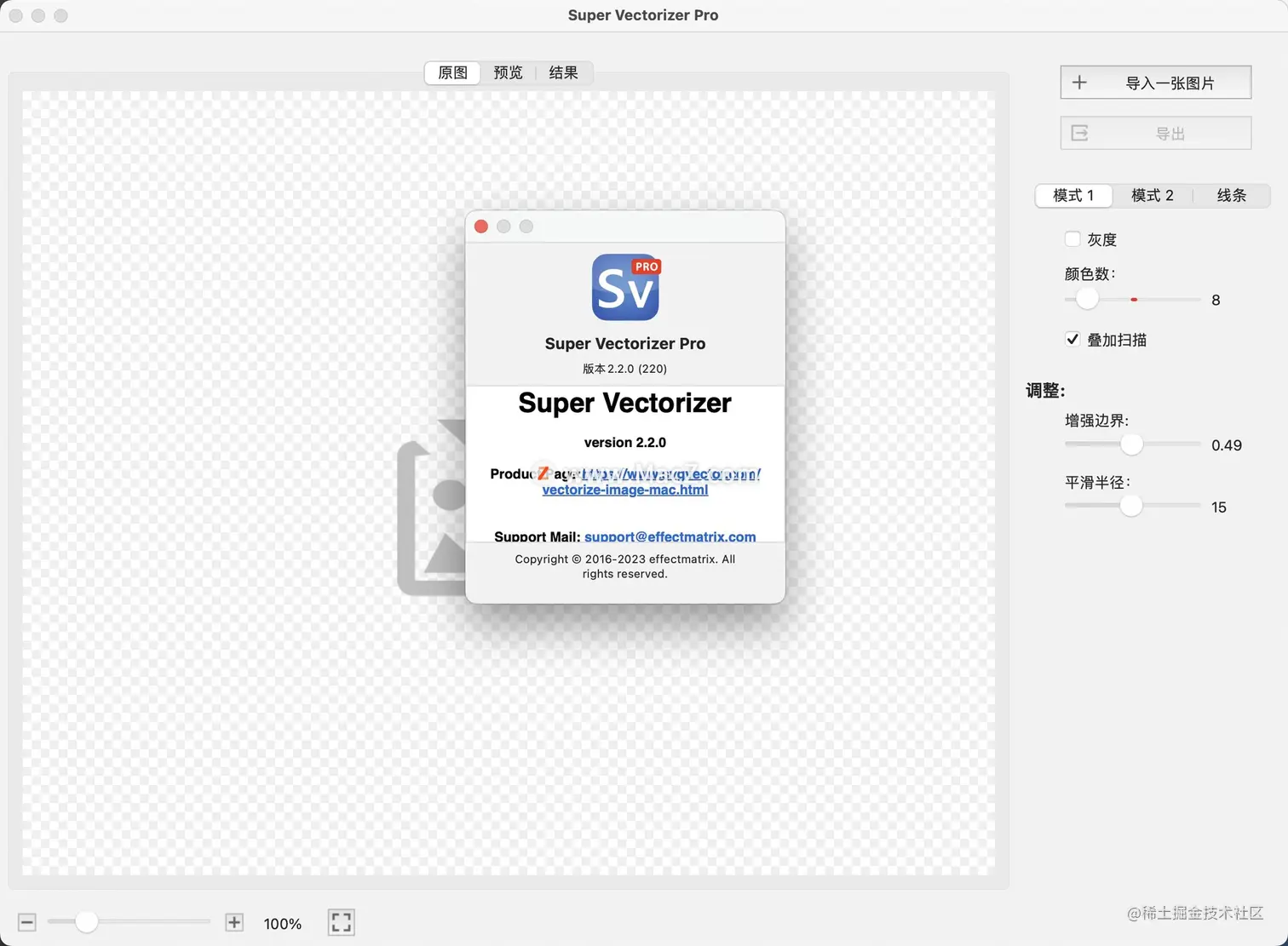Viewport: 1288px width, 946px height.
Task: Click the zoom in plus icon
Action: [x=234, y=922]
